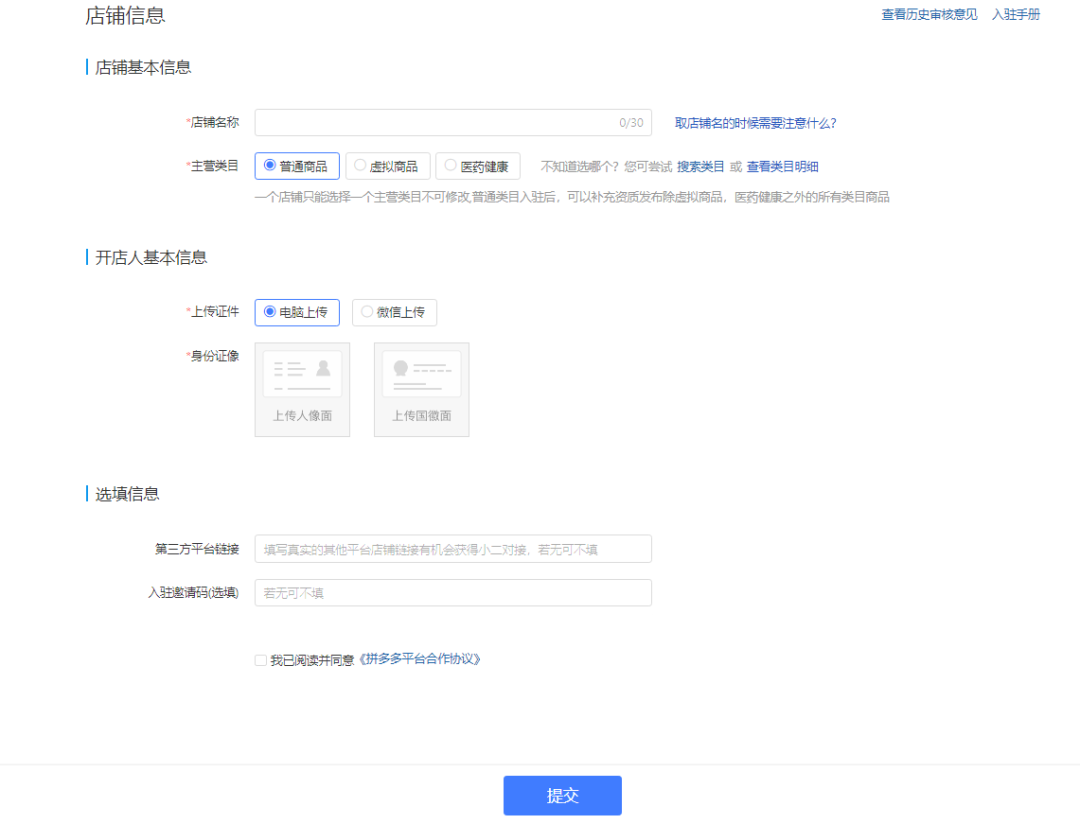The height and width of the screenshot is (824, 1080).
Task: Click the 开店人基本信息 section heading
Action: [x=151, y=258]
